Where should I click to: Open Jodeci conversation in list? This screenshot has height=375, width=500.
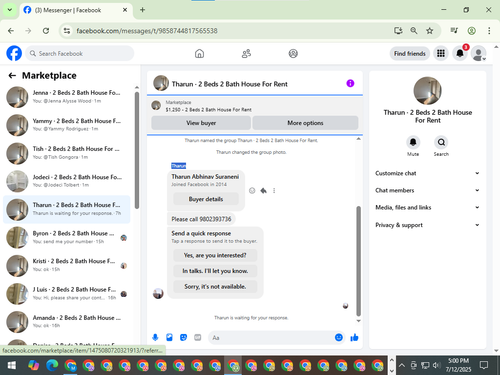[67, 181]
